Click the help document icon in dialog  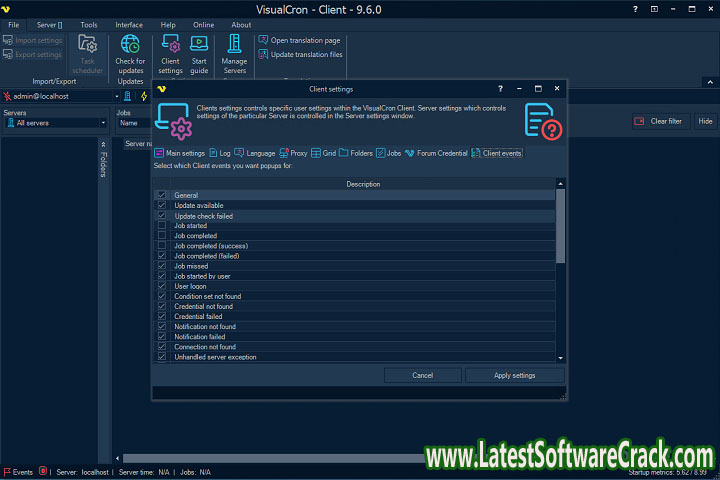(x=543, y=120)
